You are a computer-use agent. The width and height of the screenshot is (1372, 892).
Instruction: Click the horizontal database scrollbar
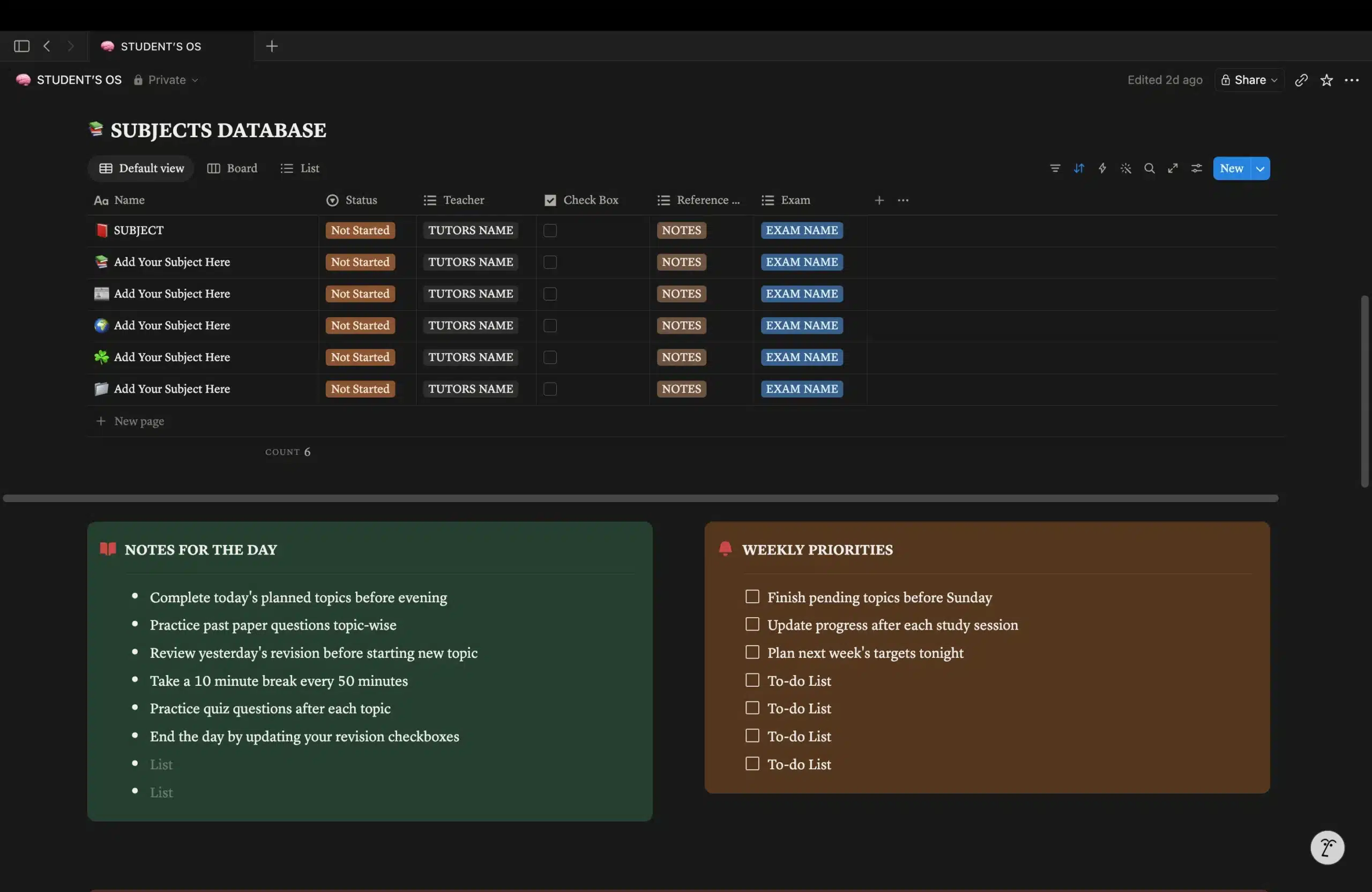coord(640,498)
